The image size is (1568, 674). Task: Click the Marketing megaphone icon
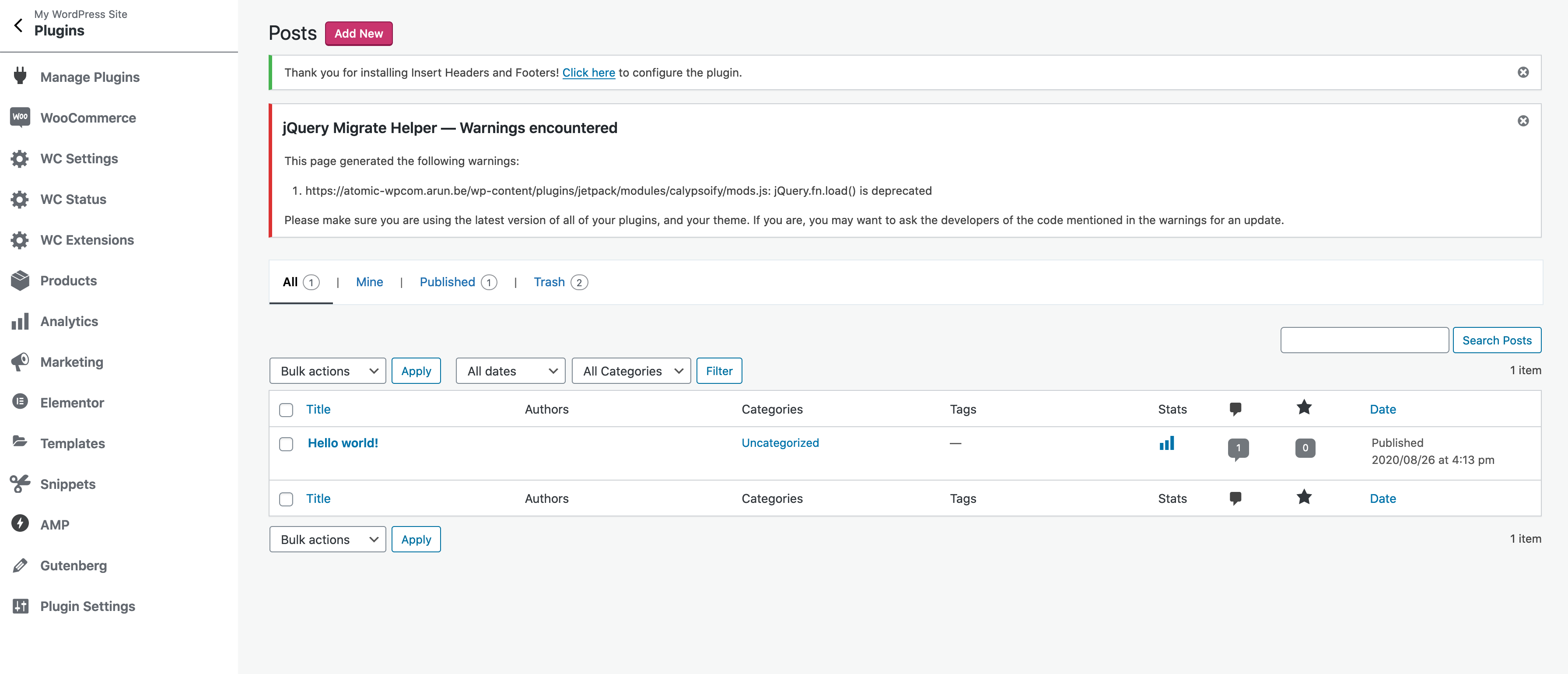(20, 362)
